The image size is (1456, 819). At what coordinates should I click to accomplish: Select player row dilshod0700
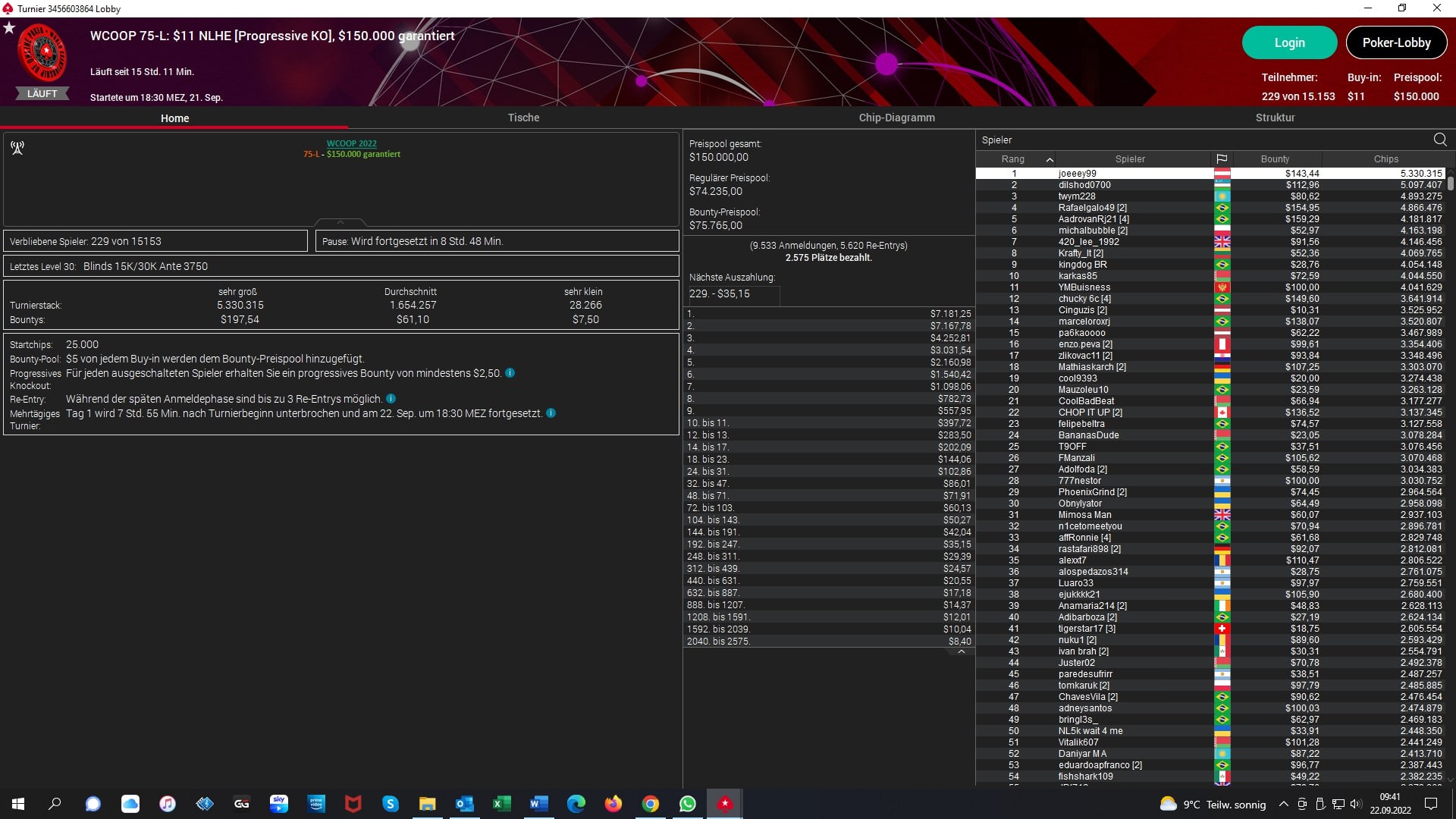coord(1210,185)
